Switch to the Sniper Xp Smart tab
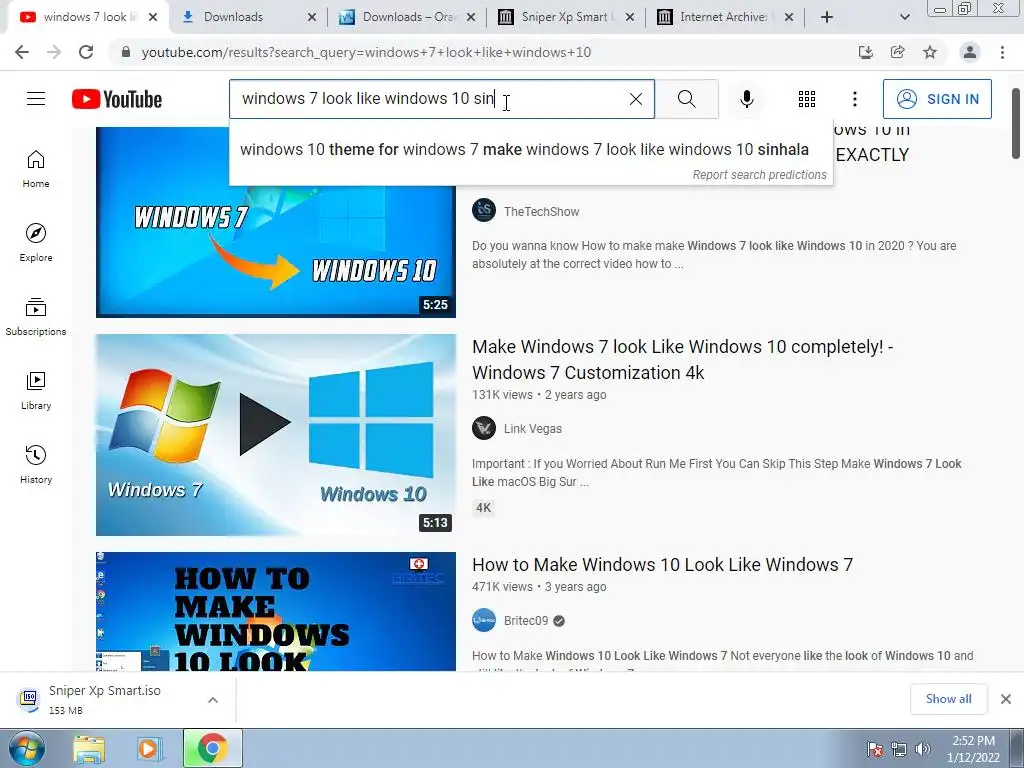The width and height of the screenshot is (1024, 768). click(568, 17)
